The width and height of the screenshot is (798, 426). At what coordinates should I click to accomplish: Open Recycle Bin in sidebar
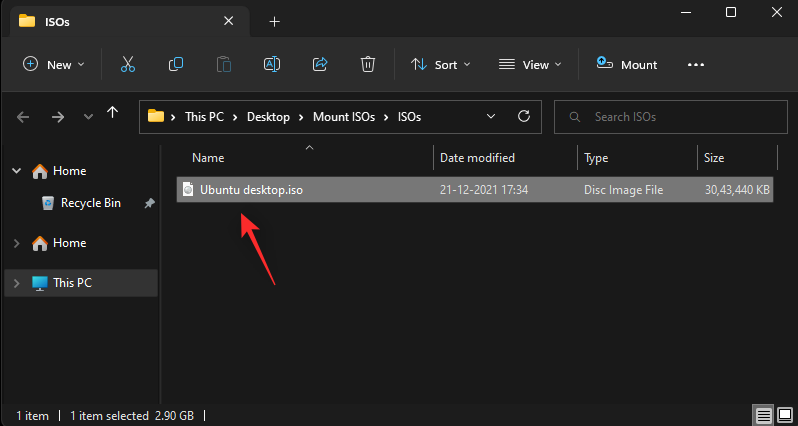click(91, 203)
